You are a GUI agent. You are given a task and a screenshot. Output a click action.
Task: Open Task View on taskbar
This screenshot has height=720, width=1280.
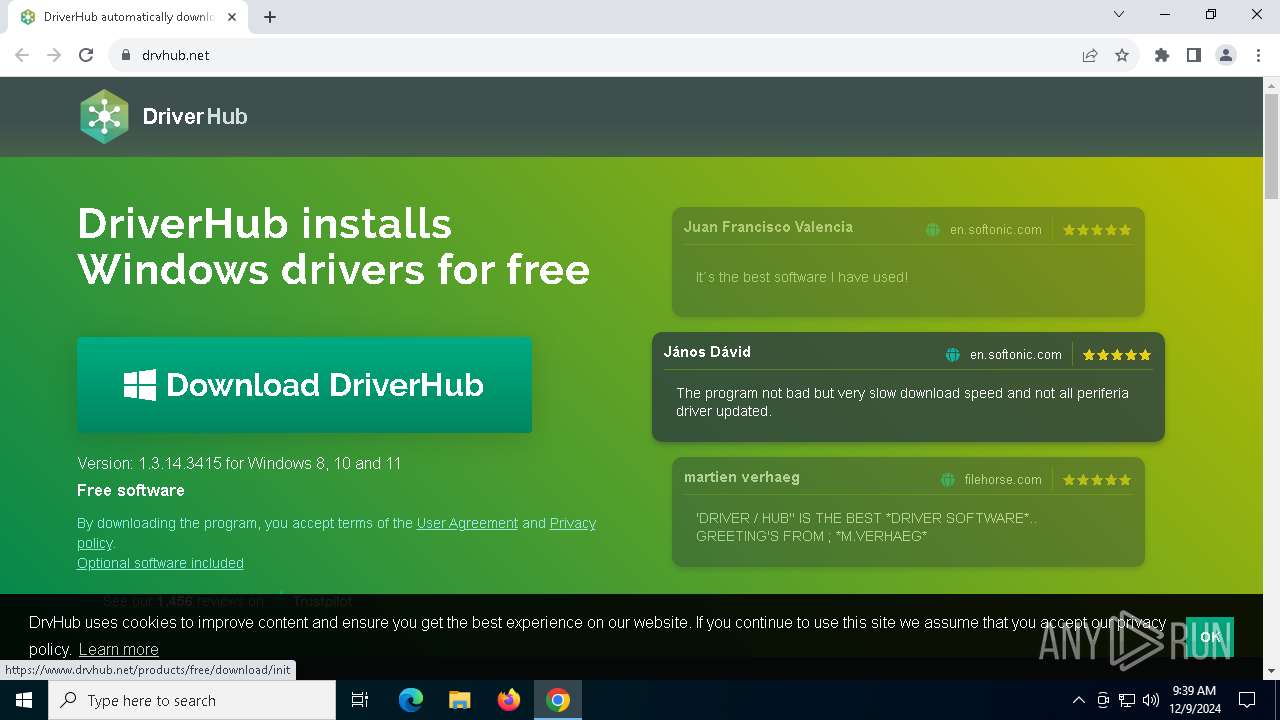360,700
